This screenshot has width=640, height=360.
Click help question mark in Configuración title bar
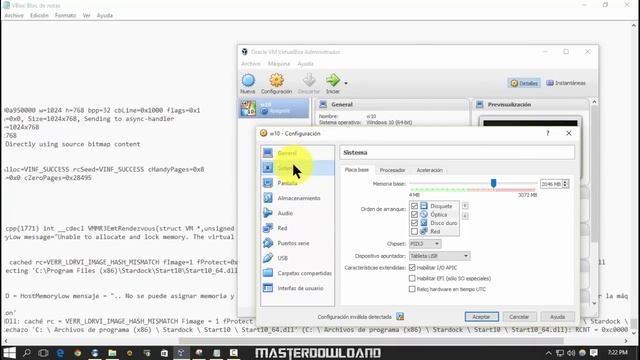(x=548, y=133)
